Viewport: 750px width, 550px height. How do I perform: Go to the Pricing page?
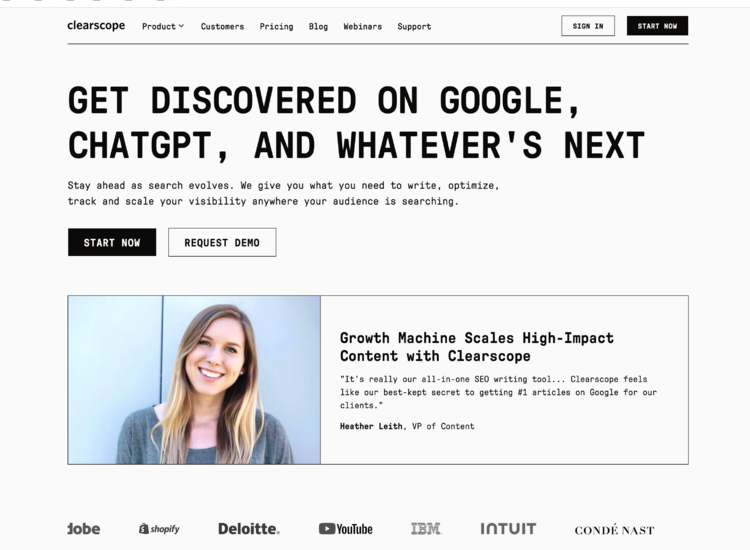click(x=276, y=26)
